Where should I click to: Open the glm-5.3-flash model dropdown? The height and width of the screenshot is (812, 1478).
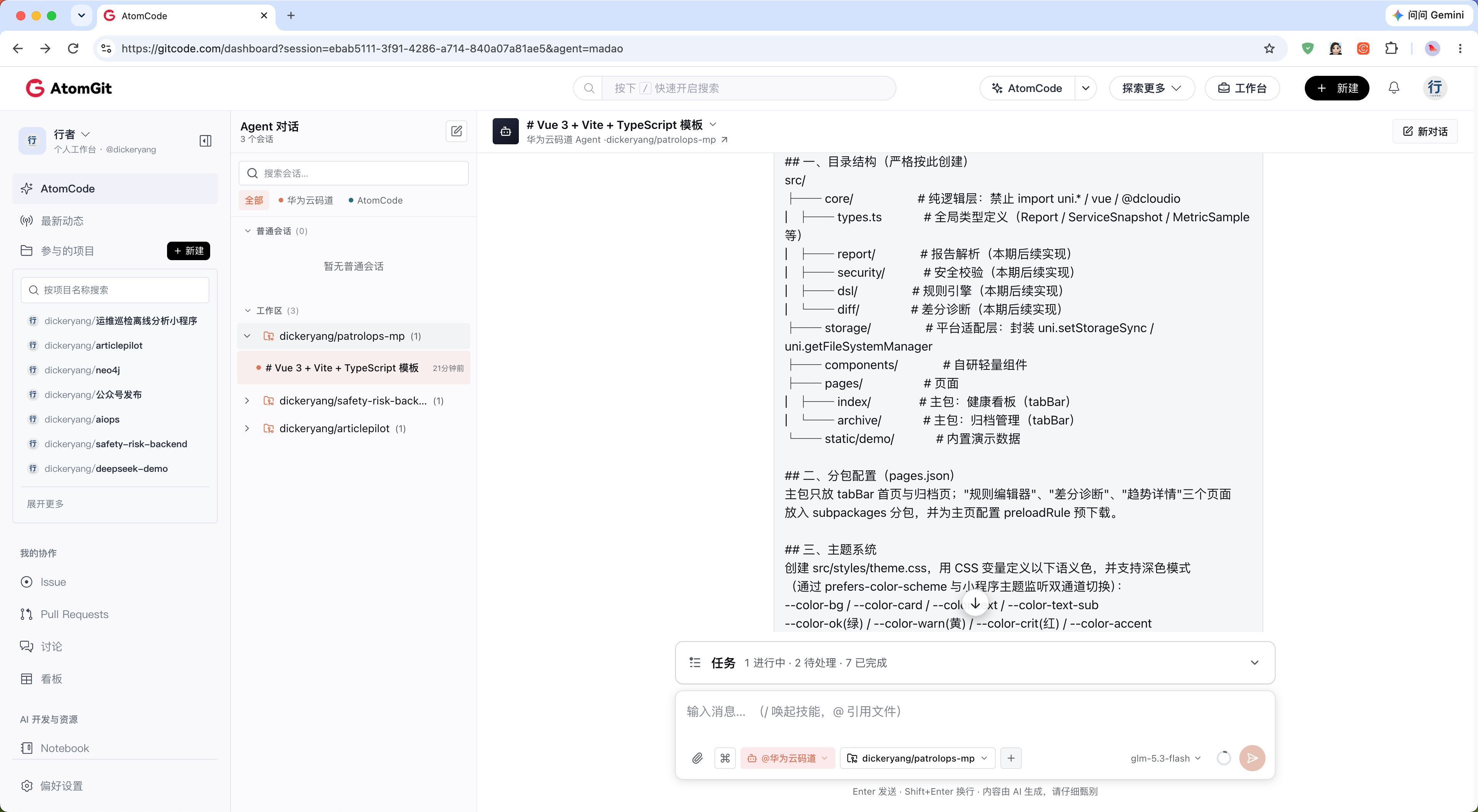click(x=1165, y=758)
